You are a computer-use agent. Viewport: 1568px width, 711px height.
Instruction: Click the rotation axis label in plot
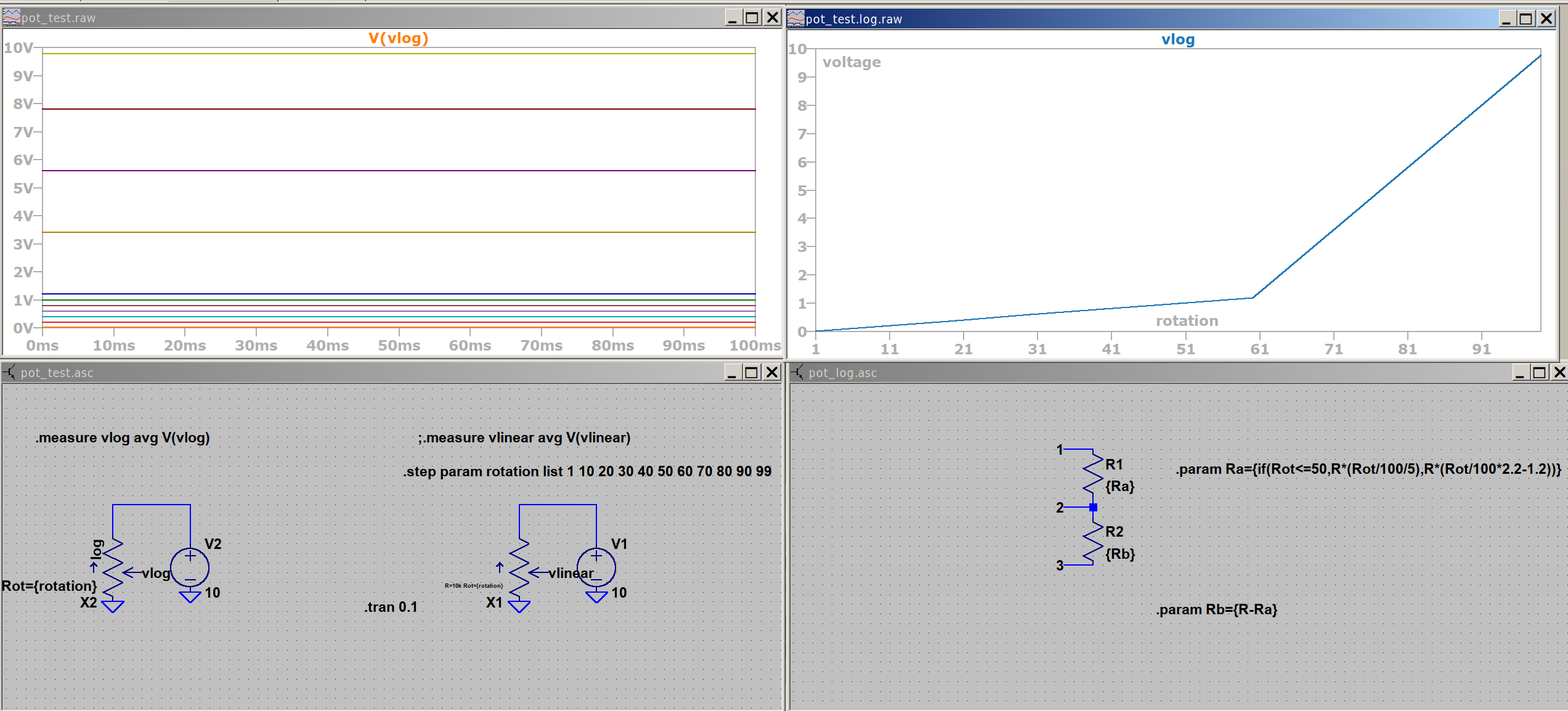point(1187,320)
